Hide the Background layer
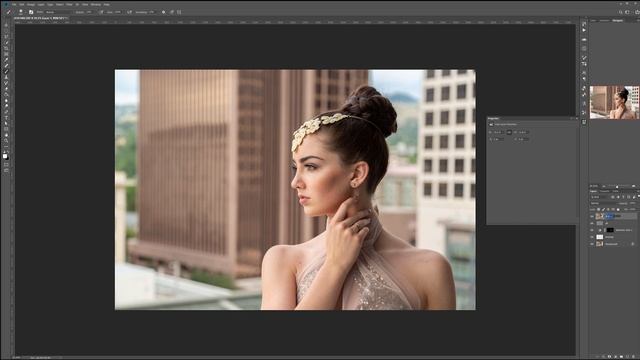The width and height of the screenshot is (640, 360). click(x=592, y=244)
